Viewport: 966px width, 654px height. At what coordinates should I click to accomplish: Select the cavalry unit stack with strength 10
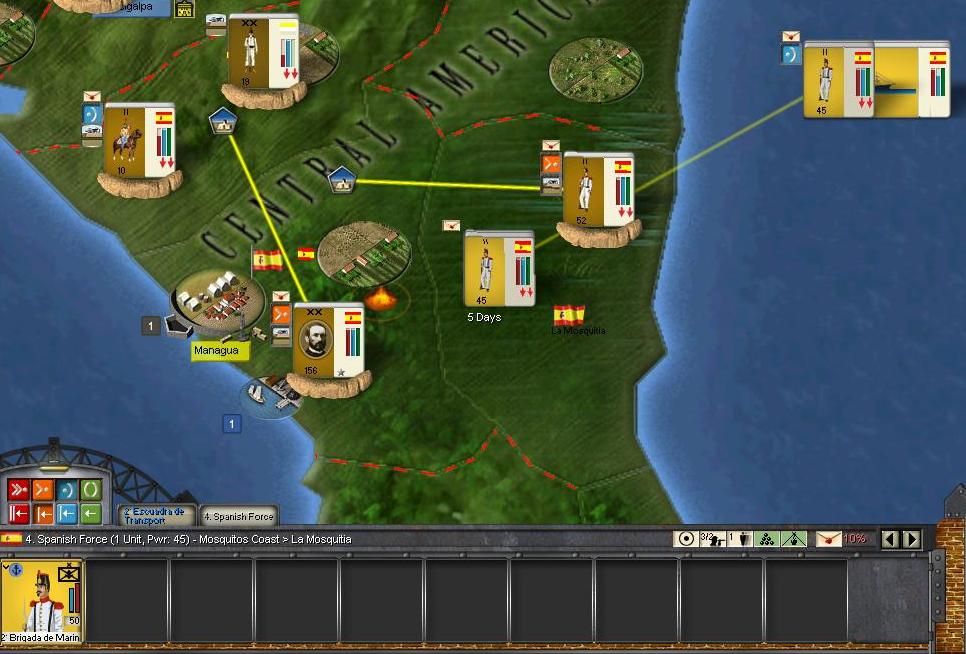click(139, 140)
